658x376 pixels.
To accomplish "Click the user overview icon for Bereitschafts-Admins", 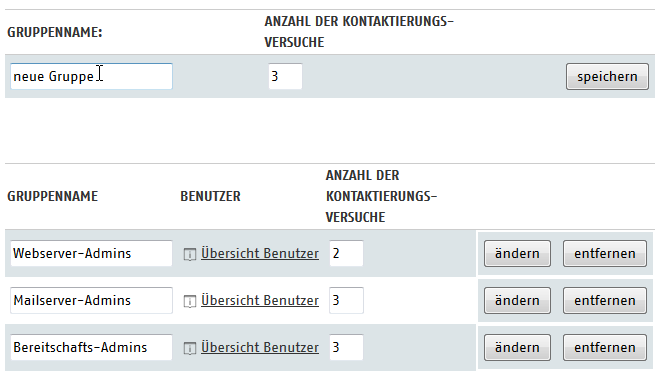I will click(x=190, y=348).
